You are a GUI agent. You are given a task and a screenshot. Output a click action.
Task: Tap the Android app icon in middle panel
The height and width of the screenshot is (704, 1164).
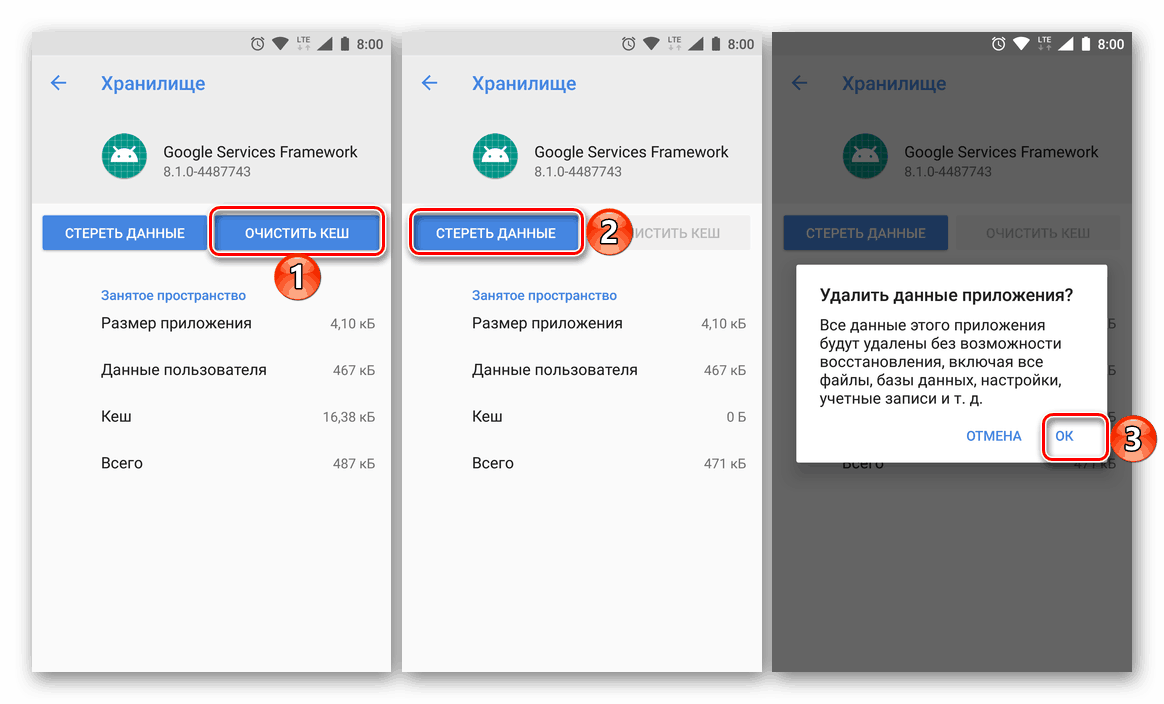coord(495,157)
